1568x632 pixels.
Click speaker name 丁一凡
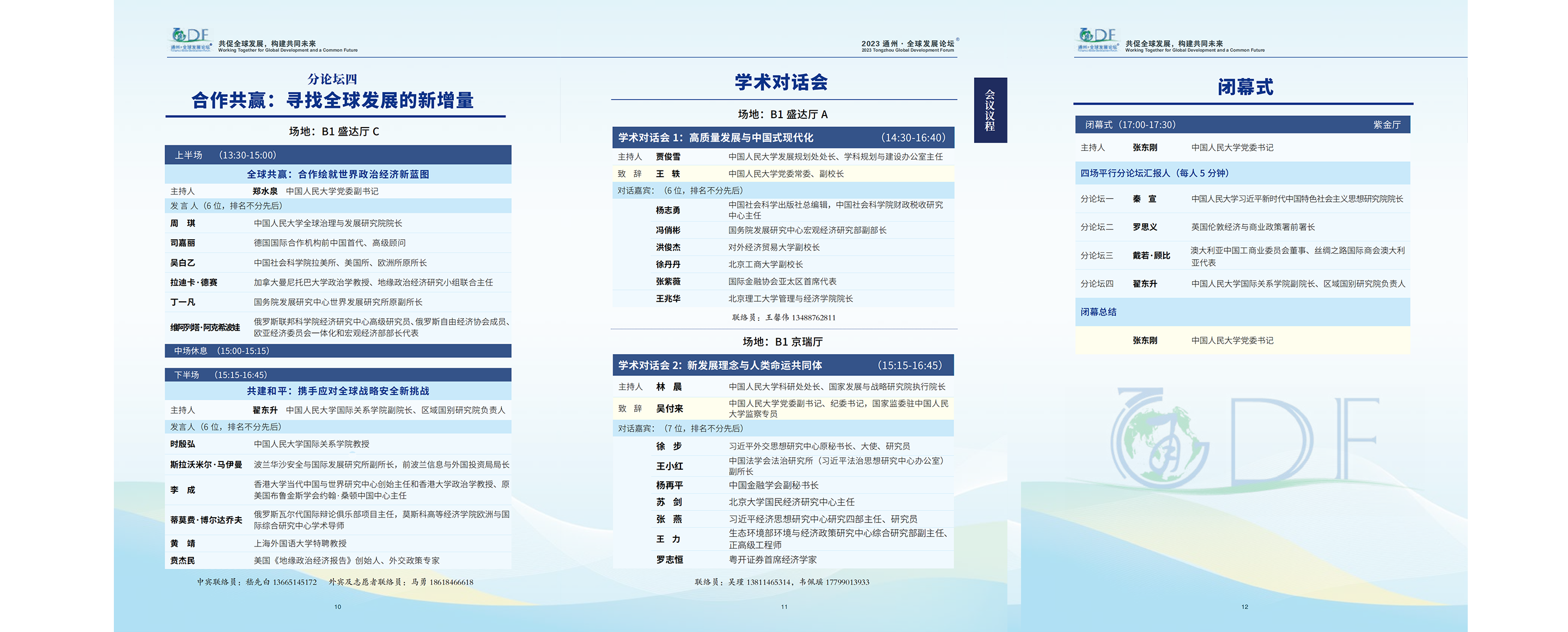click(183, 302)
